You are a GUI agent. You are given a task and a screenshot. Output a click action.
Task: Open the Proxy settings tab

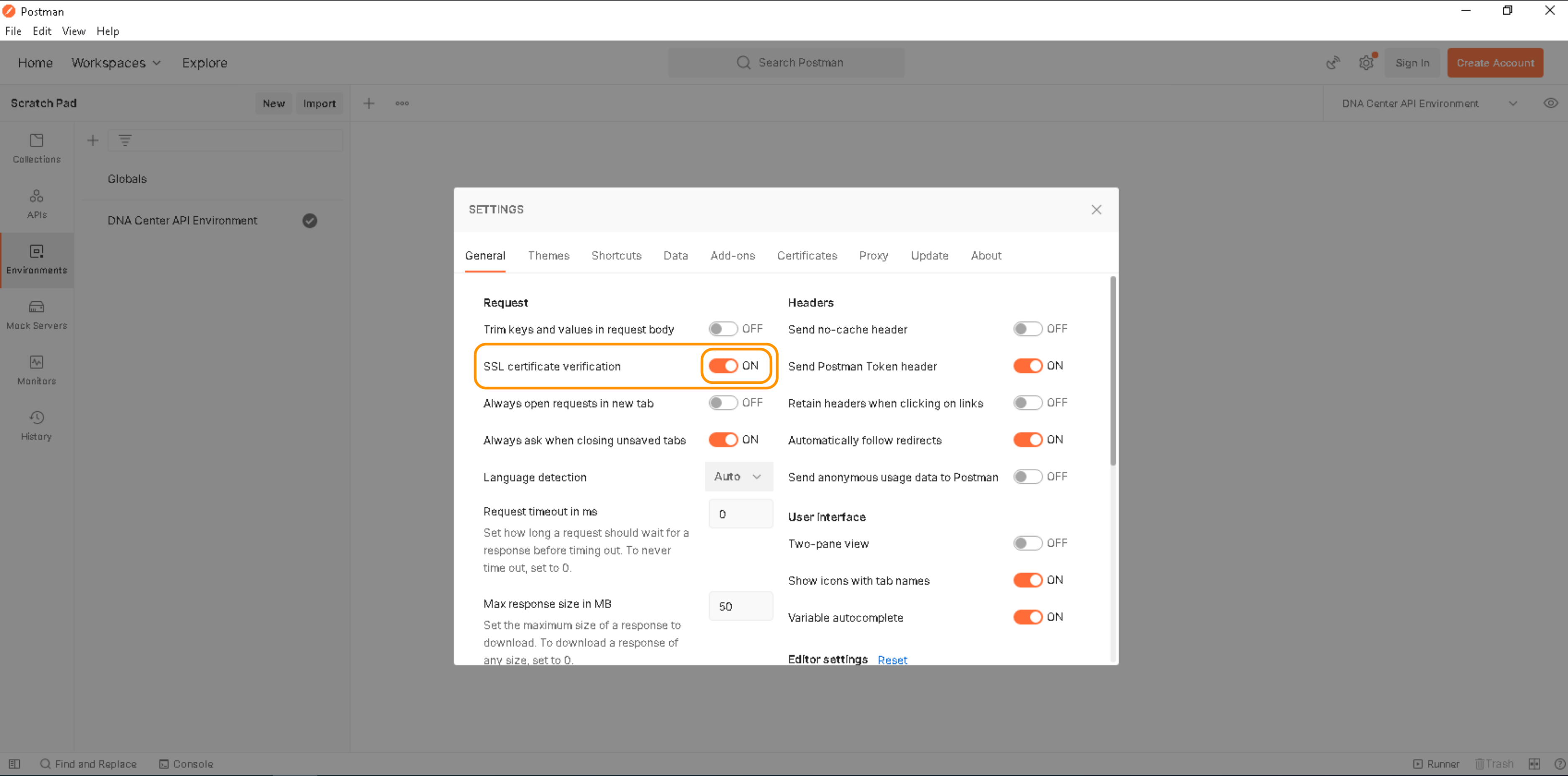click(873, 255)
